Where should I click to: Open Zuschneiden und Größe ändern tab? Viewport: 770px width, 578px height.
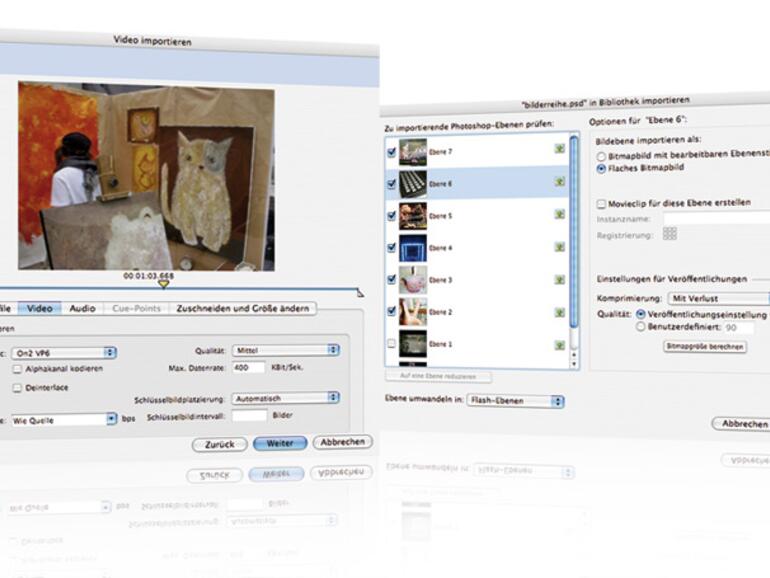pos(243,308)
